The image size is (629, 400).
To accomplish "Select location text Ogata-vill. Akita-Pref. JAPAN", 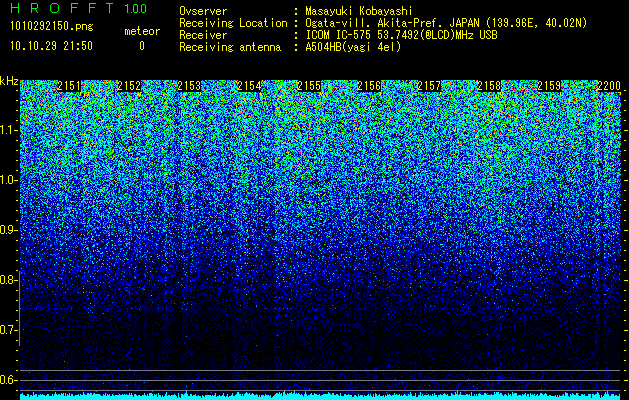I will click(392, 23).
